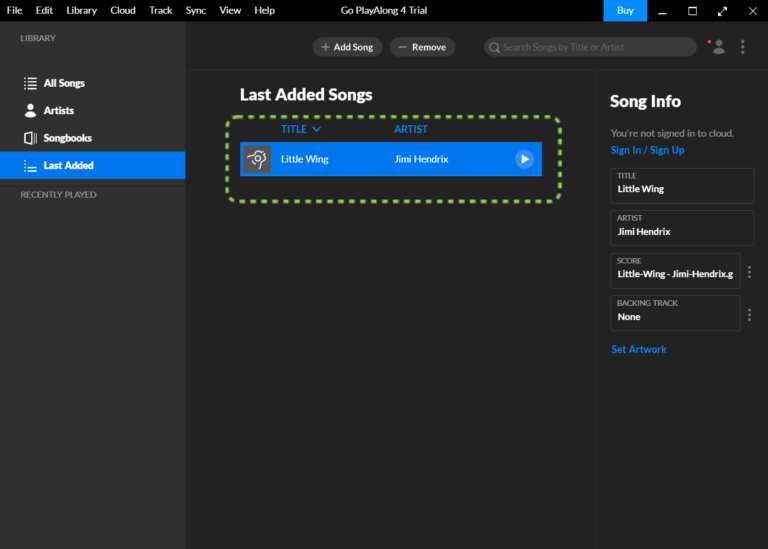Open the Track menu
Image resolution: width=768 pixels, height=549 pixels.
click(160, 10)
